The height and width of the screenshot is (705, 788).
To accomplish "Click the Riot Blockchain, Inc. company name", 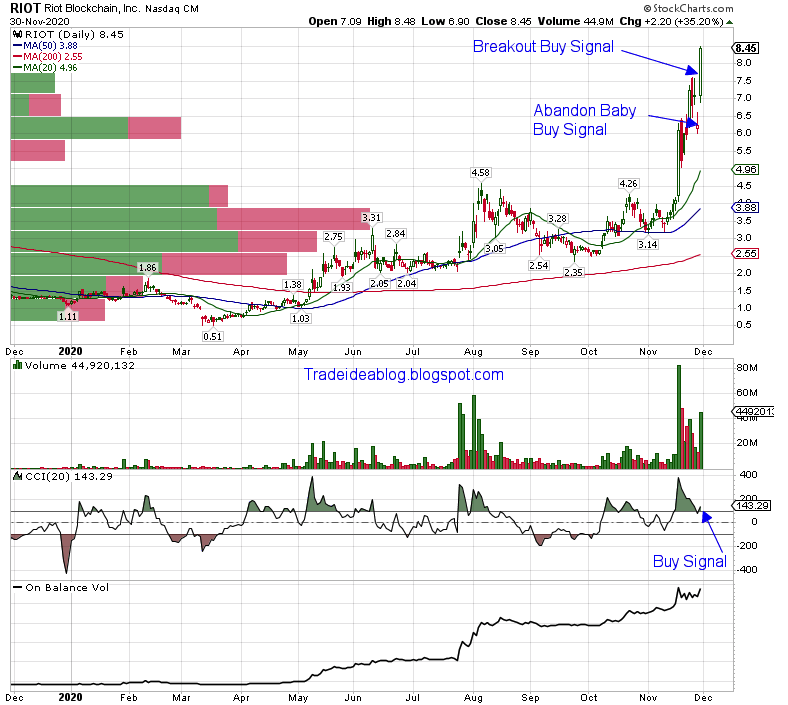I will point(93,9).
